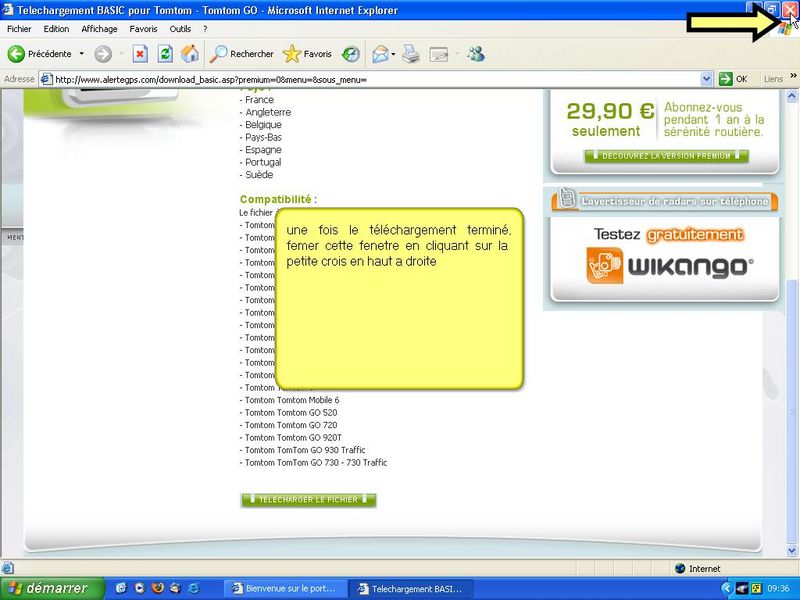This screenshot has width=800, height=600.
Task: Open the Outils menu
Action: coord(180,29)
